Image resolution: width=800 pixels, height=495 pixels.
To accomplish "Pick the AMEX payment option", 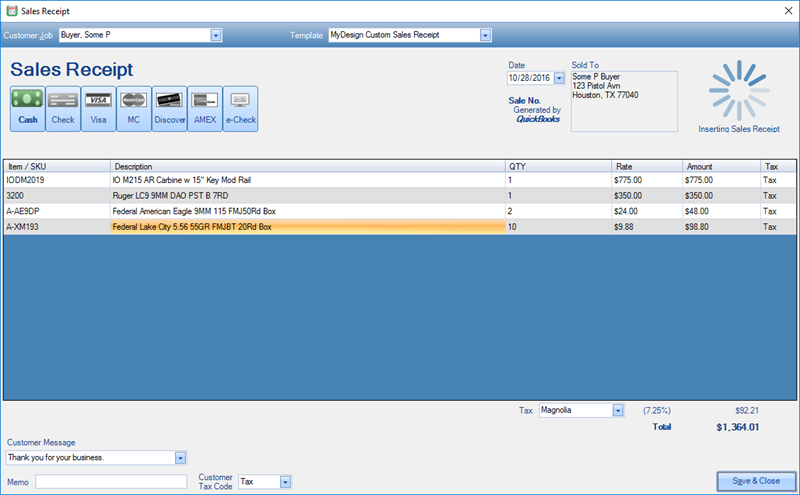I will pos(205,109).
